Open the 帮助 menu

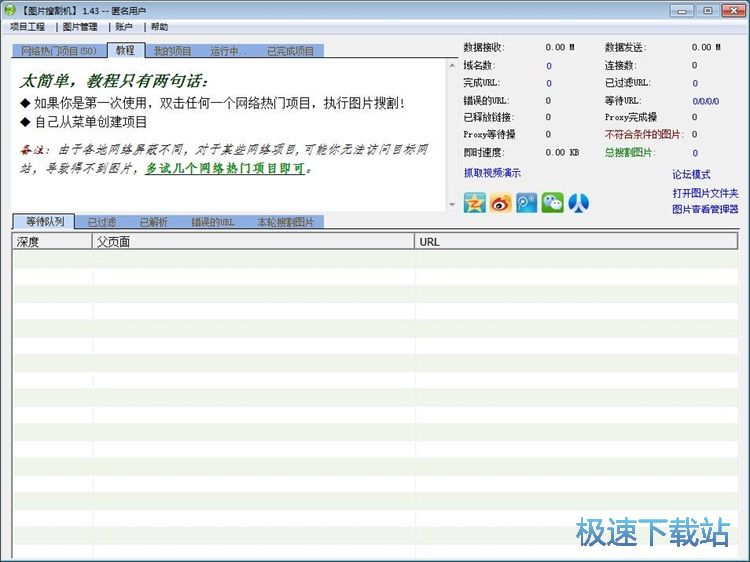(159, 27)
